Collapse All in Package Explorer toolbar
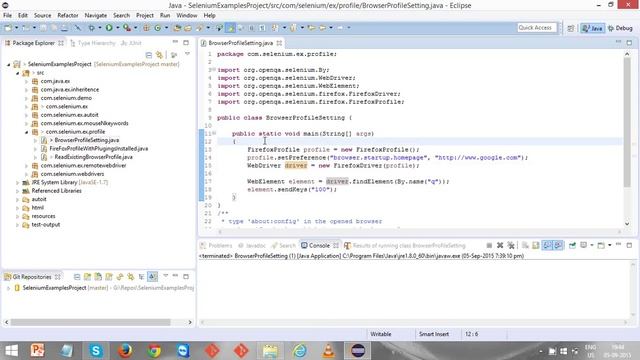The image size is (640, 360). coord(149,55)
